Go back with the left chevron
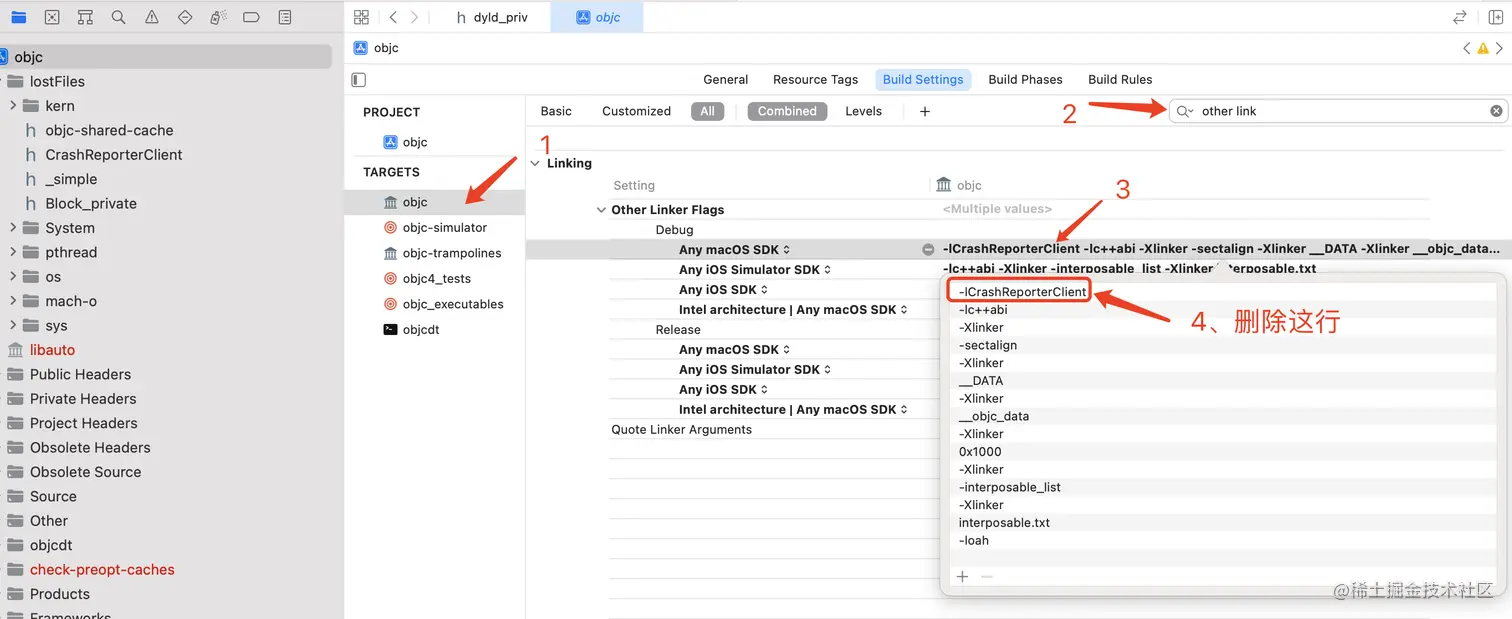The image size is (1512, 619). [x=393, y=17]
